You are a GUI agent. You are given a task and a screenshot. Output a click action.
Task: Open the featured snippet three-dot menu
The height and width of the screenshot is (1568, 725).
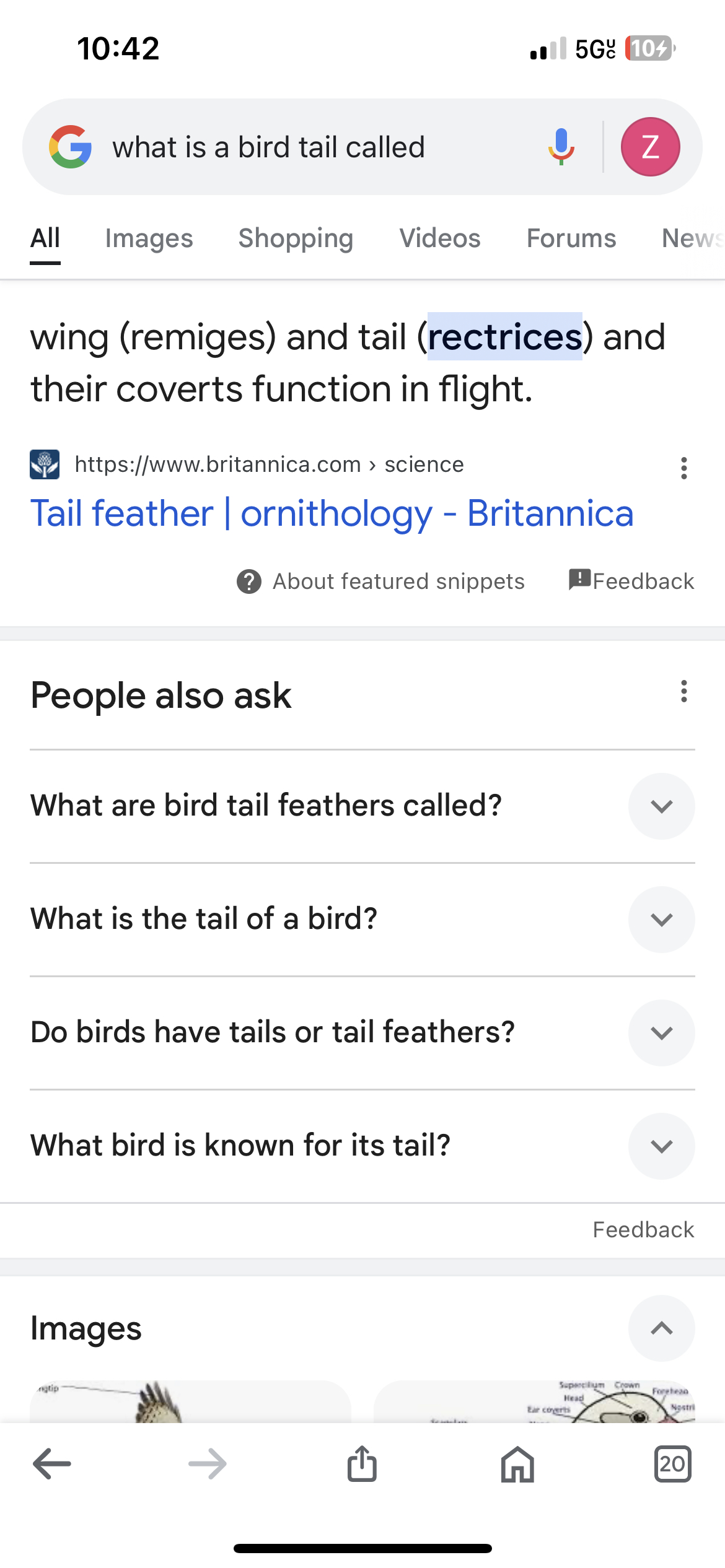point(683,468)
